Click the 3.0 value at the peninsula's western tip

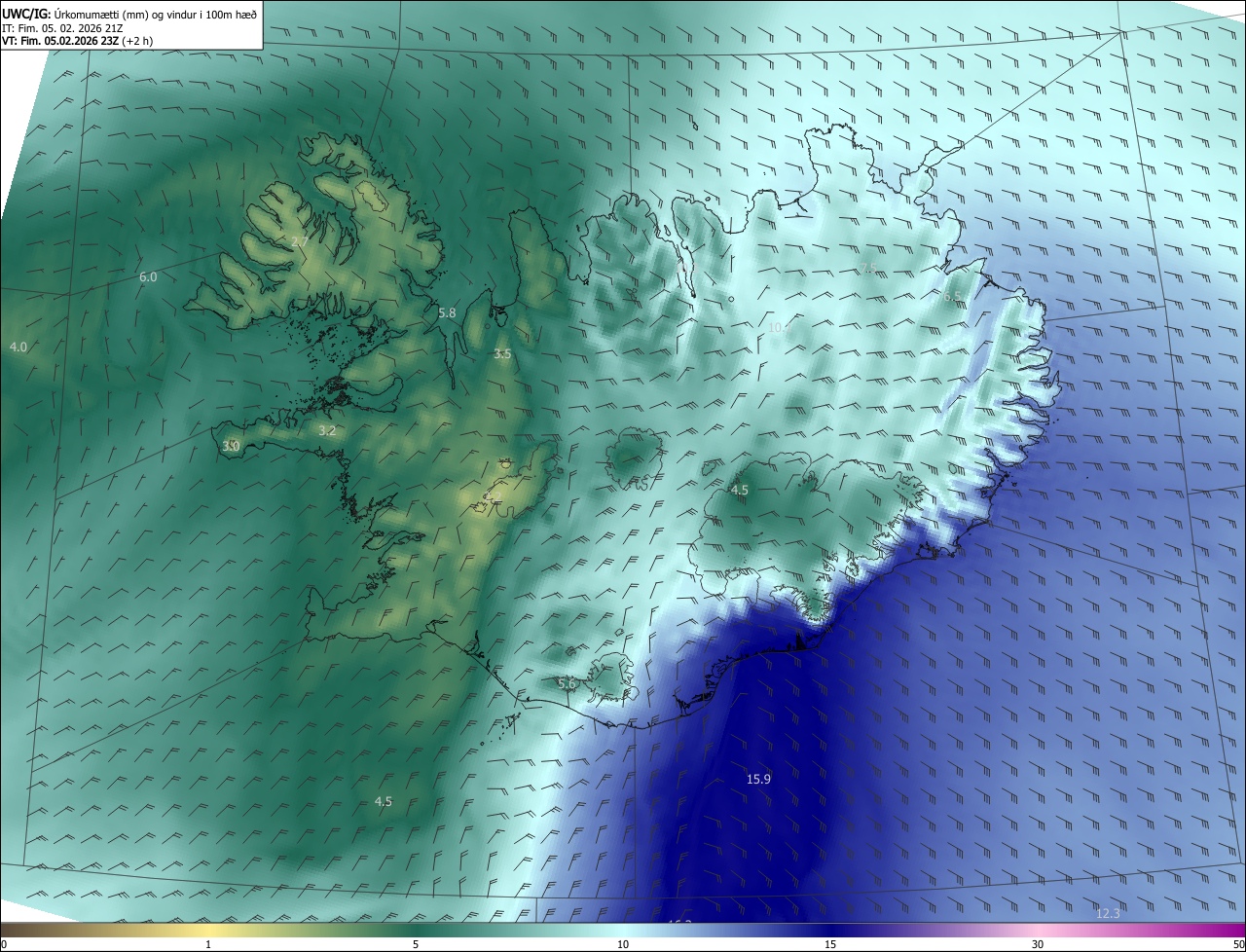point(231,446)
